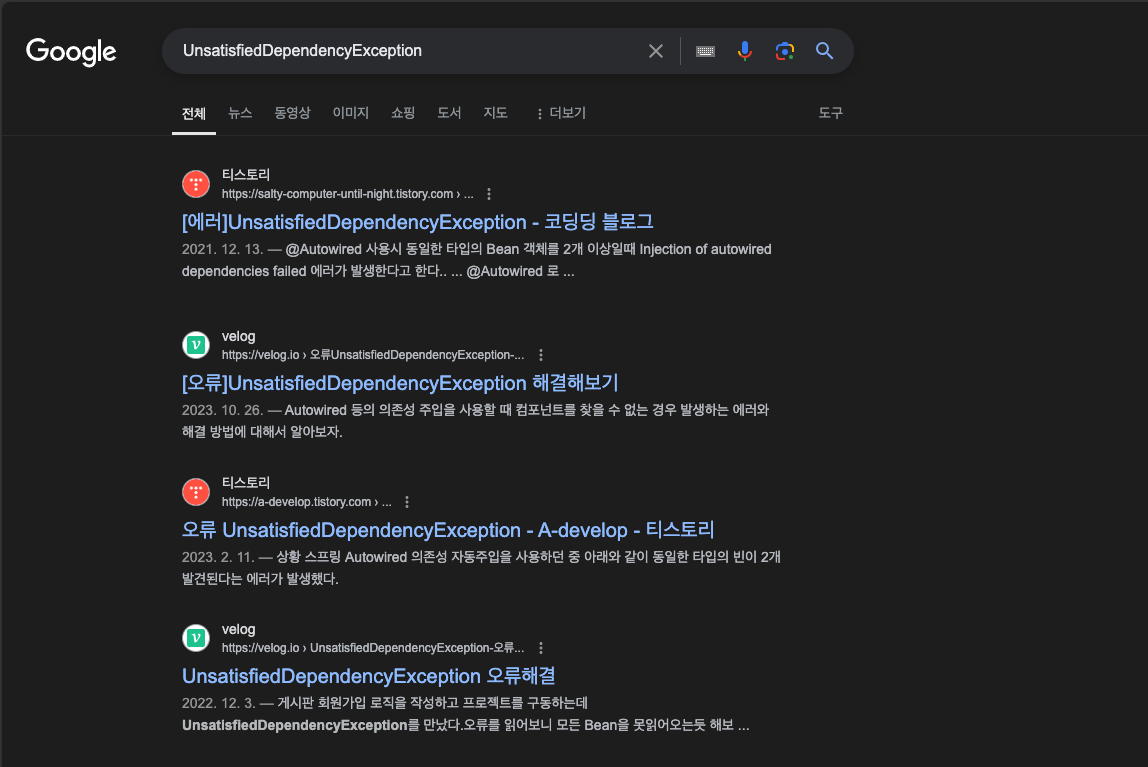The image size is (1148, 767).
Task: Open more options for 오류UnsatisfiedDependencyException velog result
Action: 541,355
